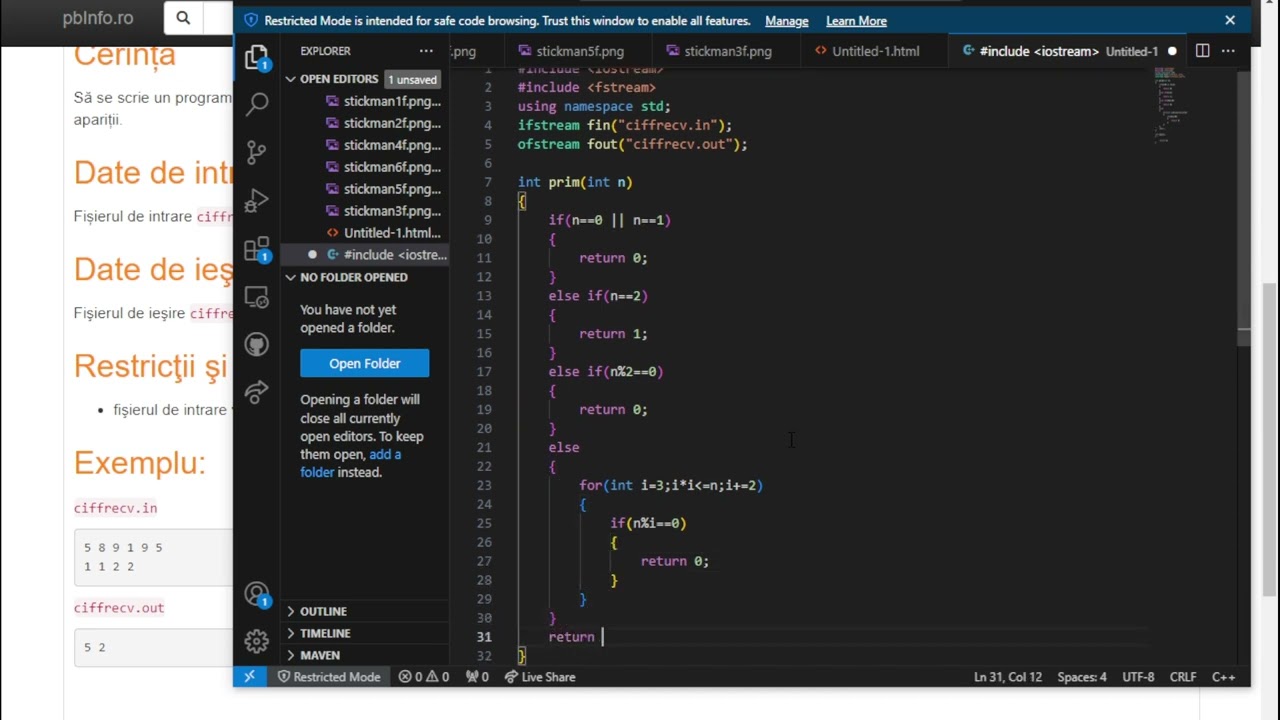
Task: Open the Accounts menu icon
Action: pos(257,594)
